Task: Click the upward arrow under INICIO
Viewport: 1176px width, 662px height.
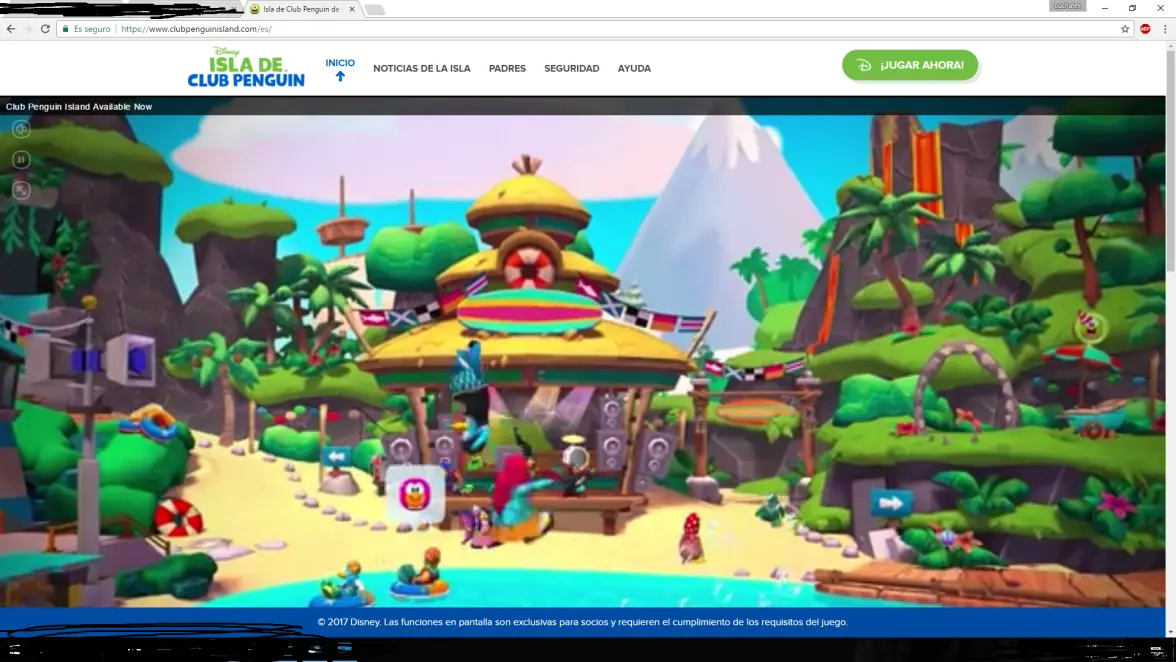Action: (340, 76)
